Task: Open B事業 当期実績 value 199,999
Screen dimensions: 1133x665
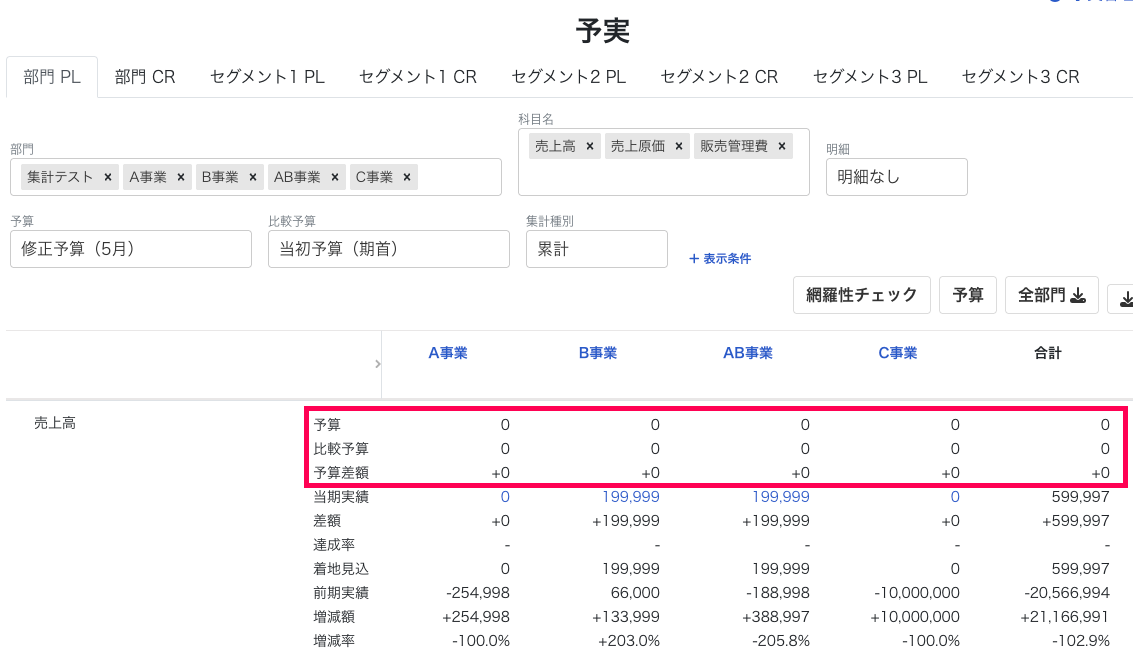Action: point(631,497)
